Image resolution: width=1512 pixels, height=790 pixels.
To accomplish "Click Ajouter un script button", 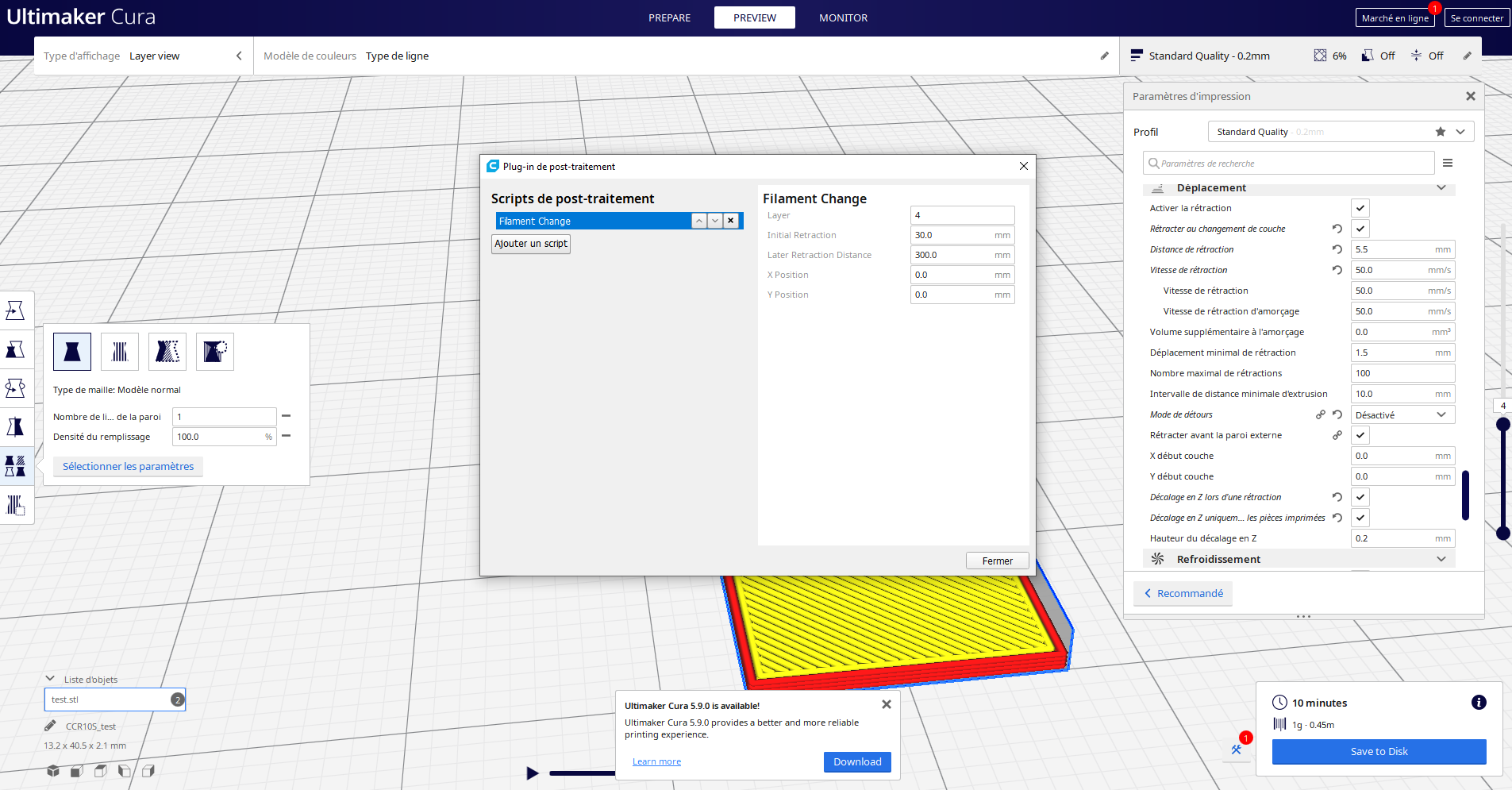I will (531, 244).
